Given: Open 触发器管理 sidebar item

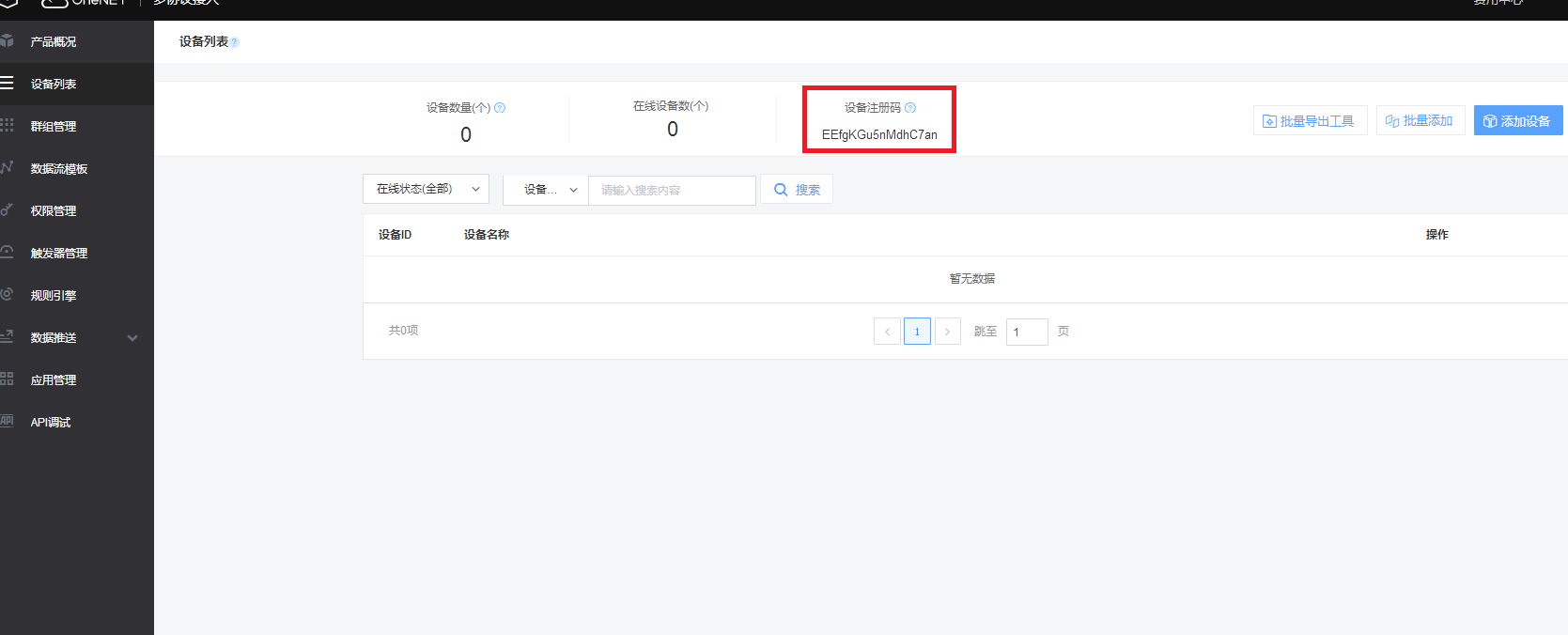Looking at the screenshot, I should [x=76, y=253].
